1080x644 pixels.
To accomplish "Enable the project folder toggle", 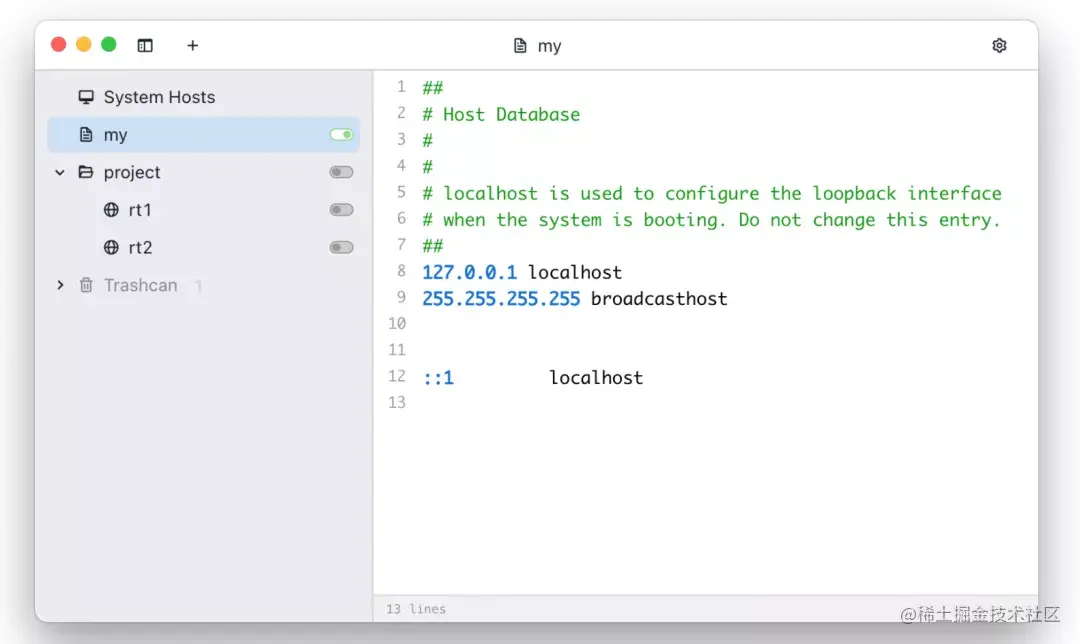I will click(x=341, y=172).
